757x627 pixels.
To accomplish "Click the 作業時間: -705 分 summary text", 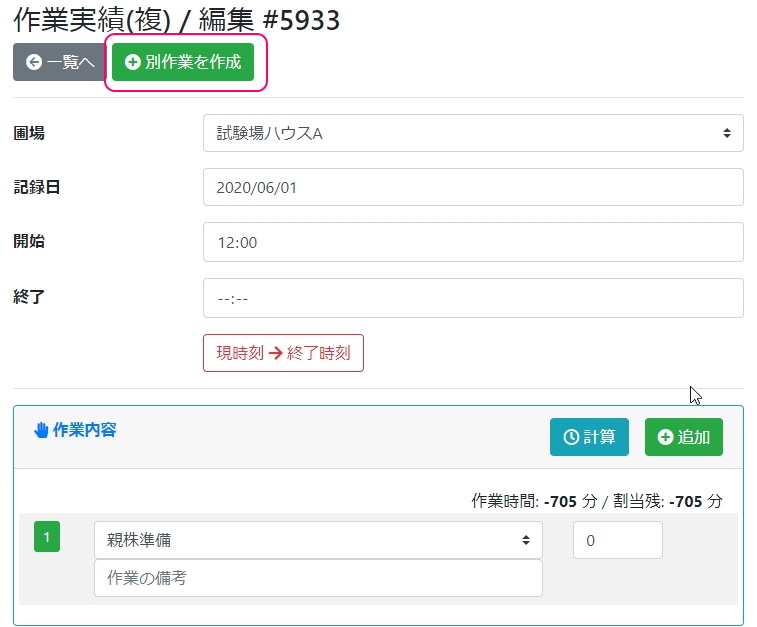I will point(534,502).
